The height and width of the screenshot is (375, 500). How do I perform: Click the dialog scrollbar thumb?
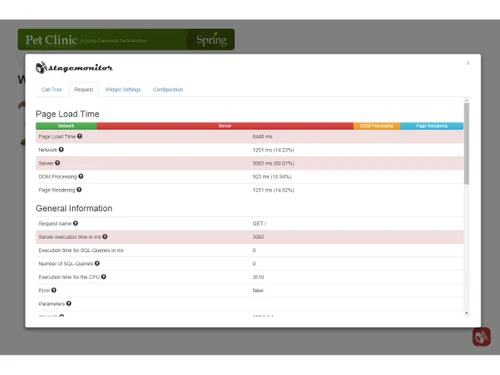tap(467, 143)
